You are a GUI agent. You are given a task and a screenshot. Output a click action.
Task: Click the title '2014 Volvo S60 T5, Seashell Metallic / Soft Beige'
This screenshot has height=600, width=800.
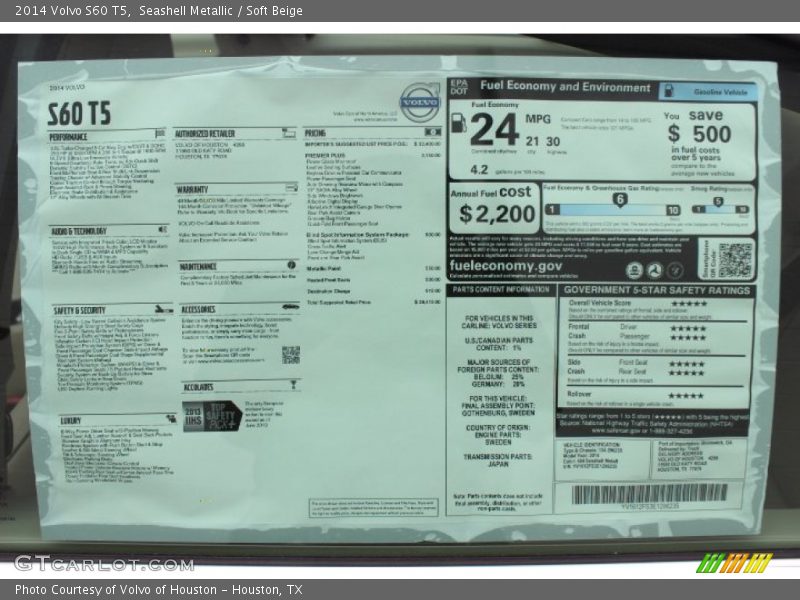coord(159,11)
